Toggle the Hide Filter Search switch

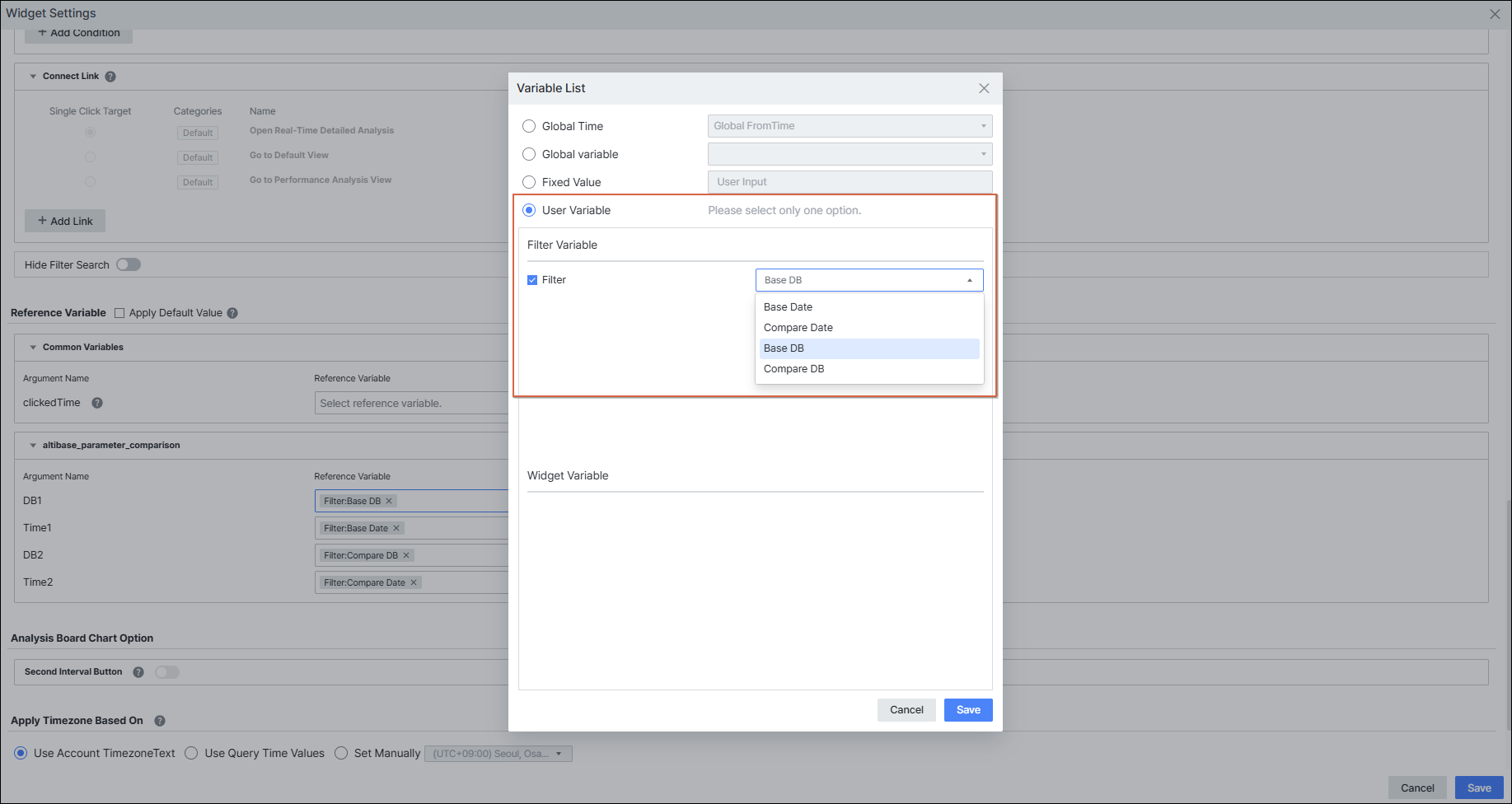[x=129, y=264]
